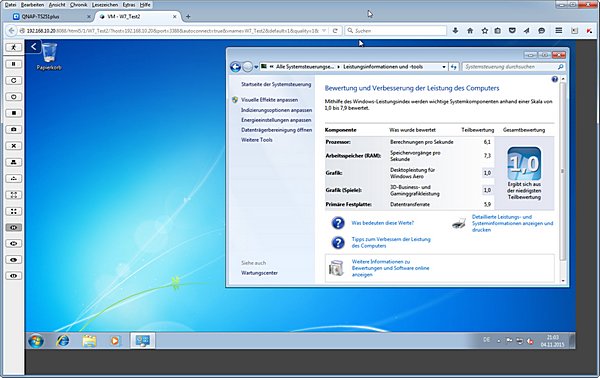
Task: Open the Hilfe menu
Action: point(145,5)
